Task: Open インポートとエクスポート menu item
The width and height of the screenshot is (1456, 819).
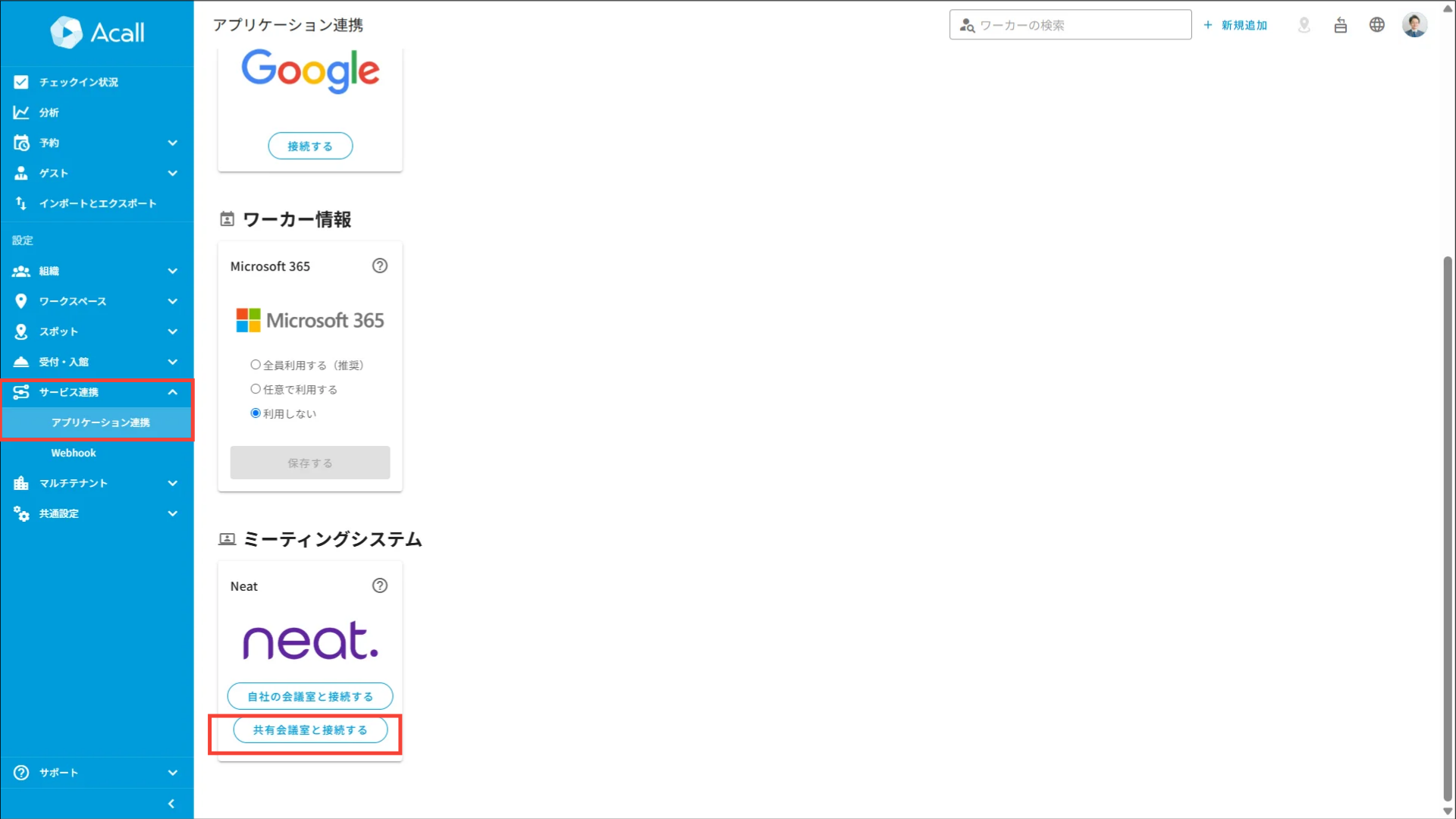Action: (97, 203)
